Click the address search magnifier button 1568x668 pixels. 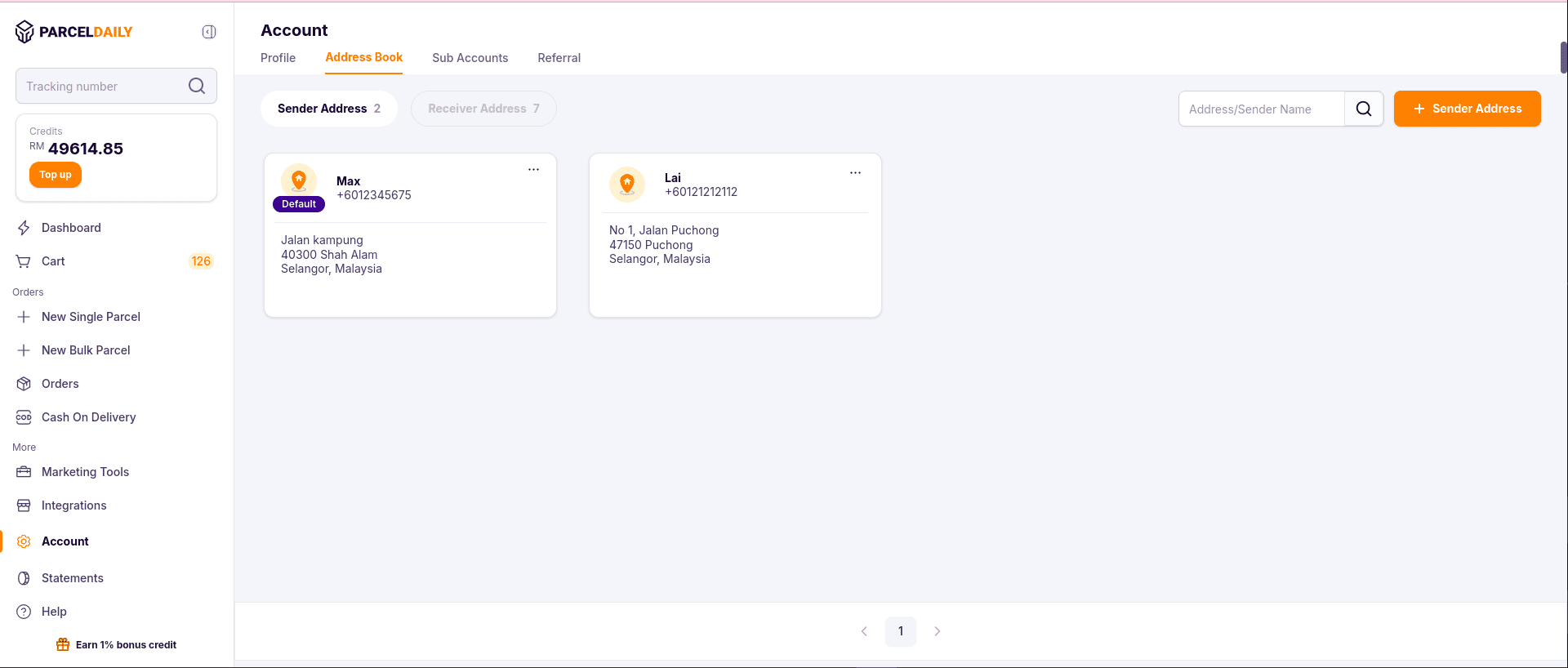tap(1364, 109)
